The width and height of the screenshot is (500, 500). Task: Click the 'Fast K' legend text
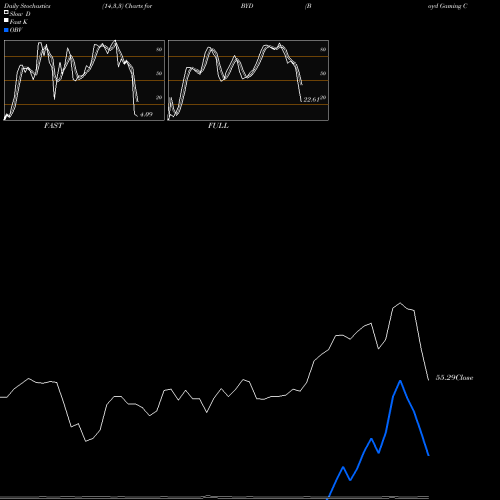(19, 22)
